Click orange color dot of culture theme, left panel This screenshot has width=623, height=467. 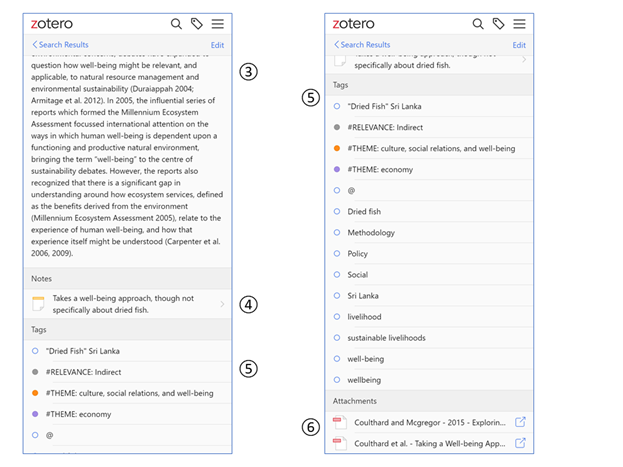point(35,393)
